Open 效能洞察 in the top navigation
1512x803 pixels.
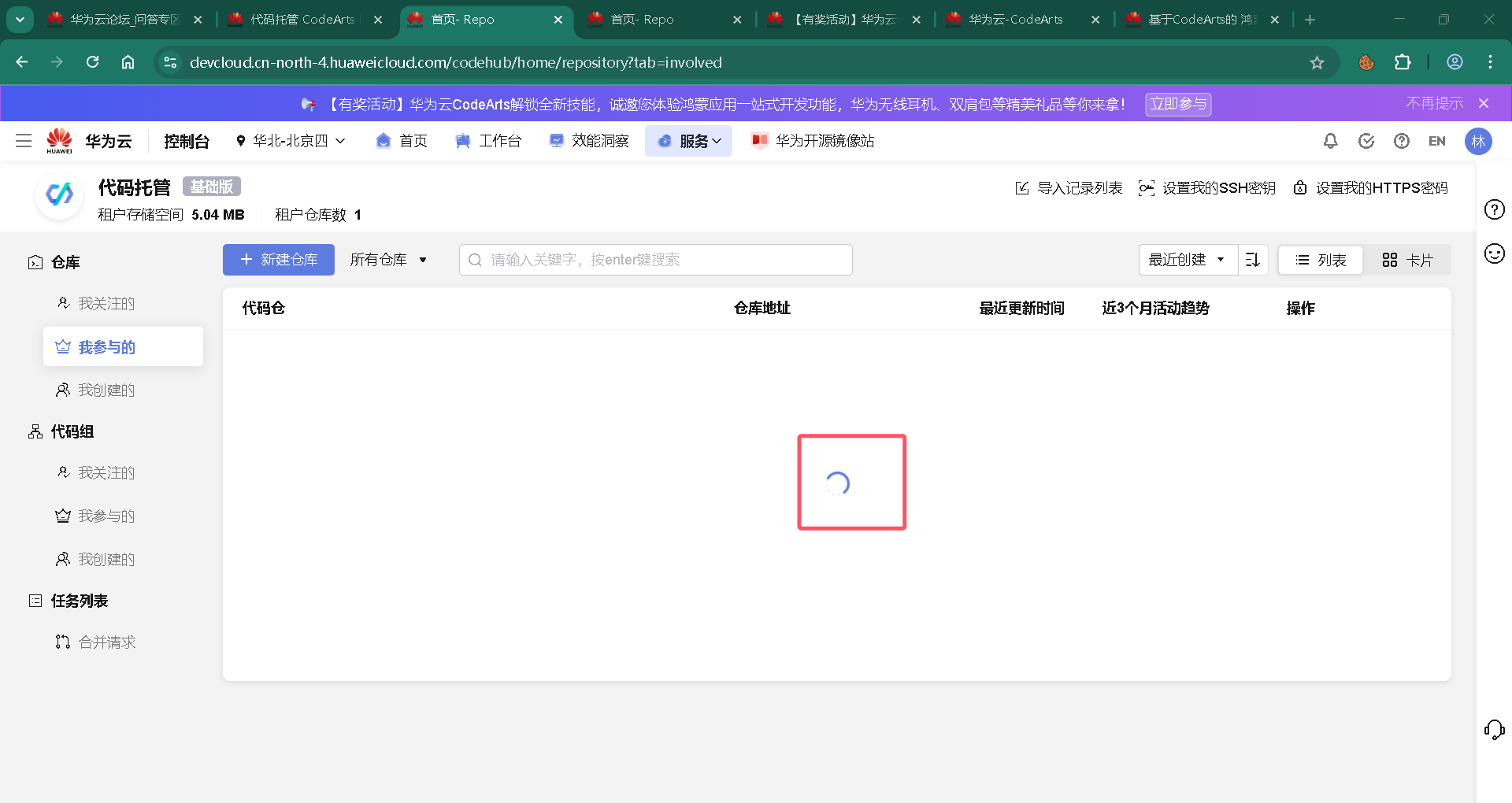(x=589, y=141)
